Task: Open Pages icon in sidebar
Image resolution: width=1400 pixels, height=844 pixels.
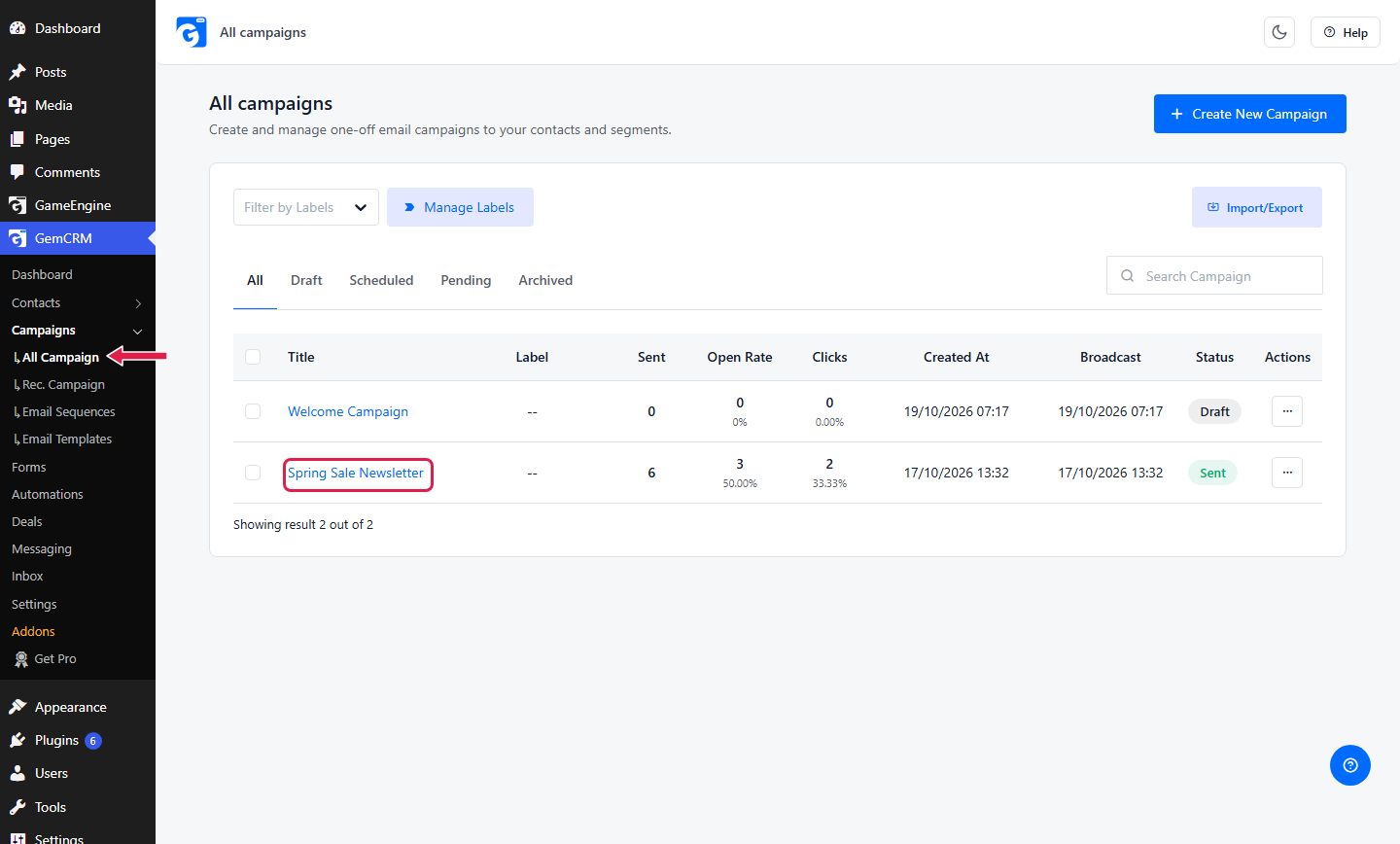Action: (x=17, y=139)
